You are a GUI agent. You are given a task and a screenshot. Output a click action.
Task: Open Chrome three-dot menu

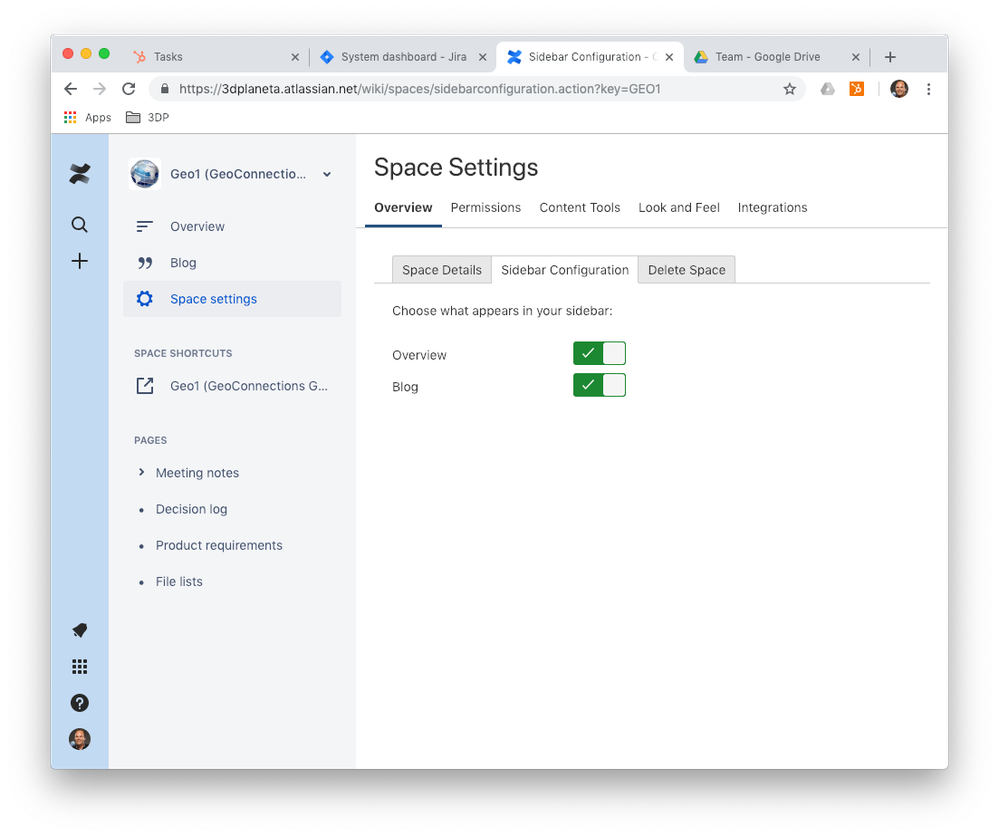[928, 89]
